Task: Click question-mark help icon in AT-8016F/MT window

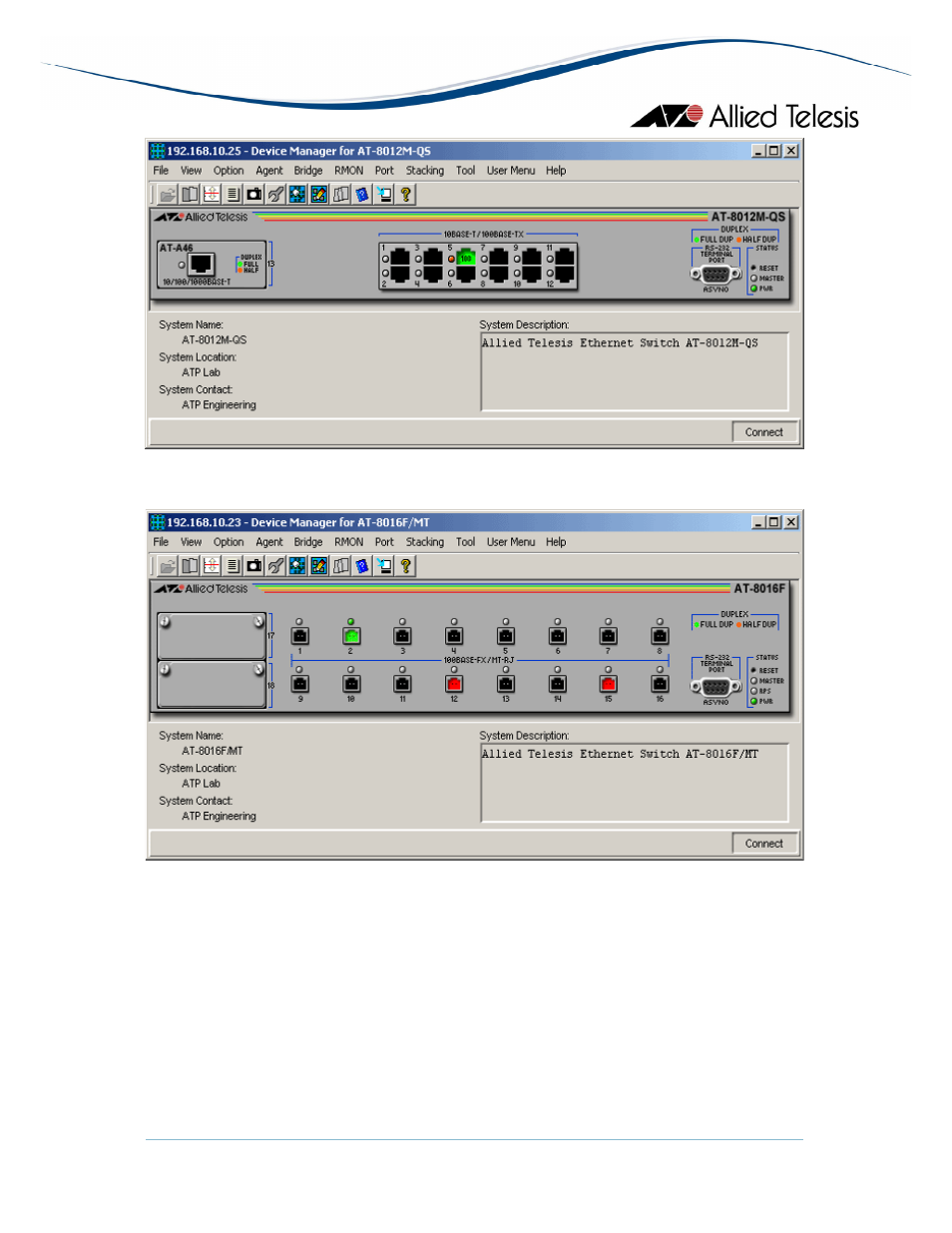Action: (406, 566)
